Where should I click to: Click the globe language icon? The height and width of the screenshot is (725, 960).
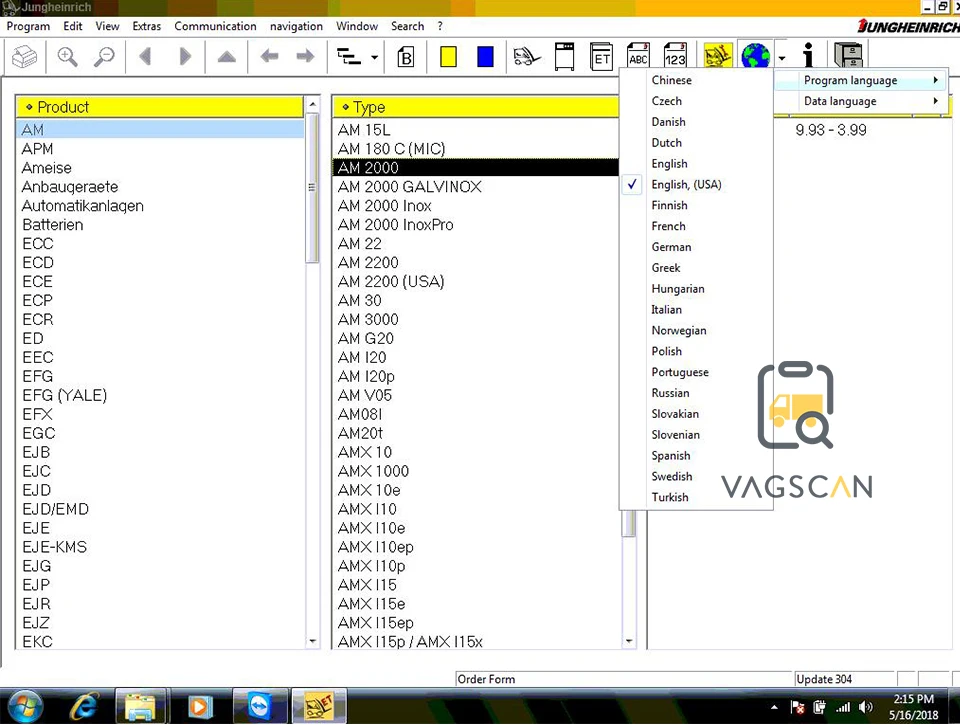click(756, 56)
